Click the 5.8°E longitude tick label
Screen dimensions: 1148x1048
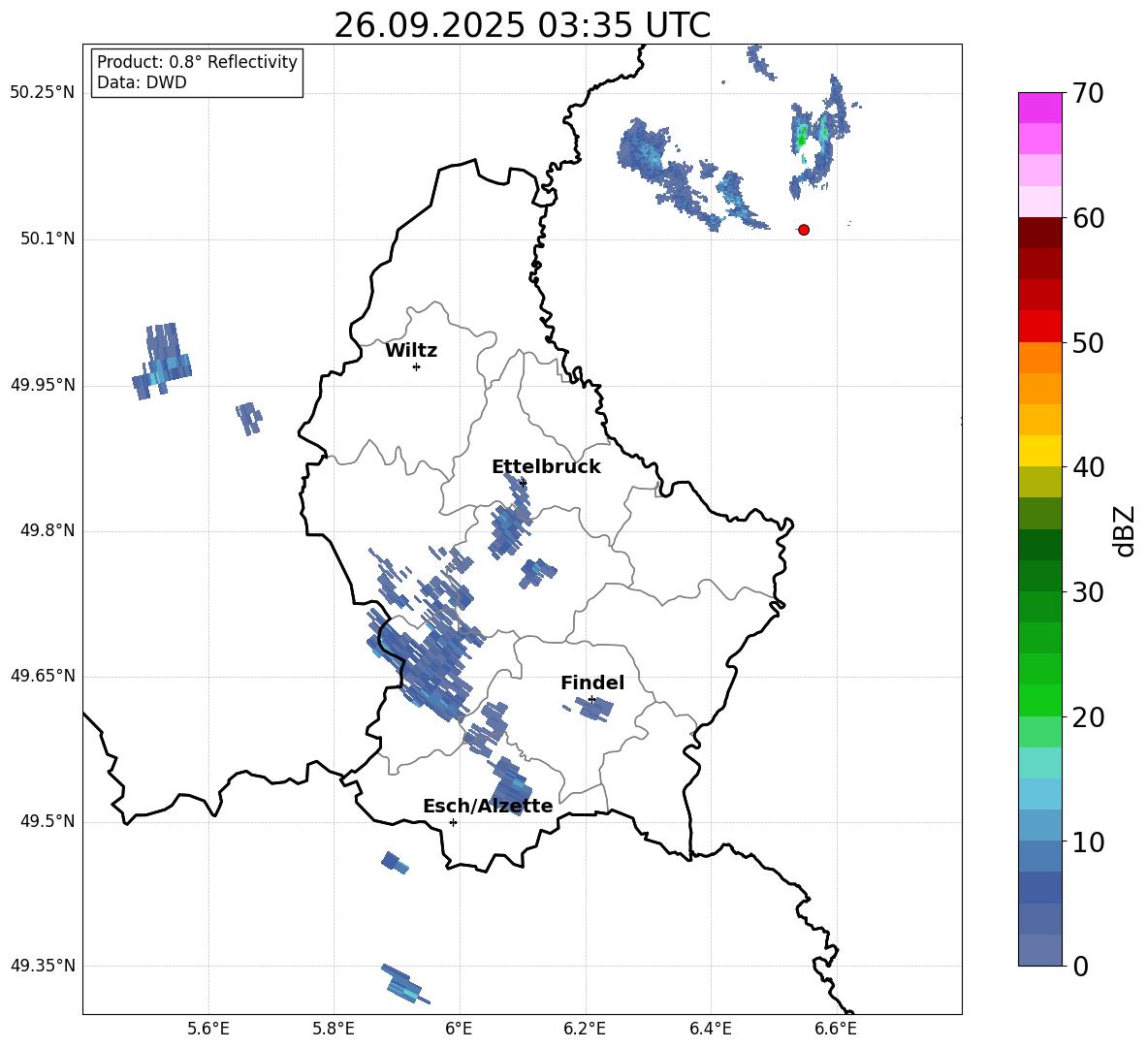pos(334,1029)
